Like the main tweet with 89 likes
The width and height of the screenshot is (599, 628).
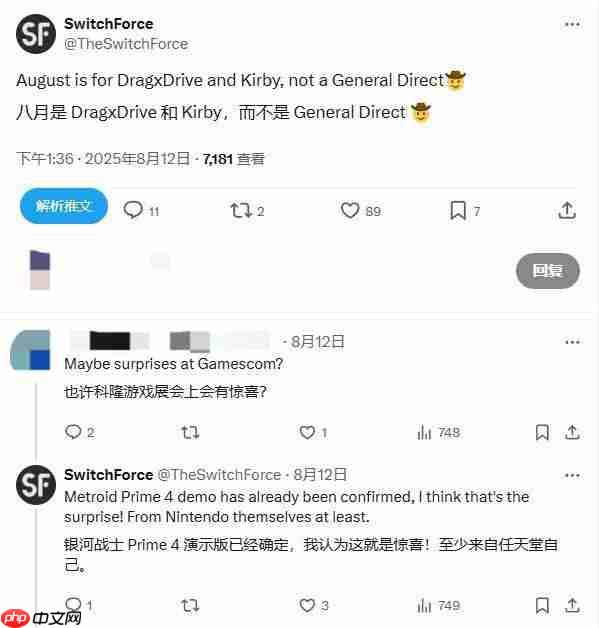(x=350, y=210)
